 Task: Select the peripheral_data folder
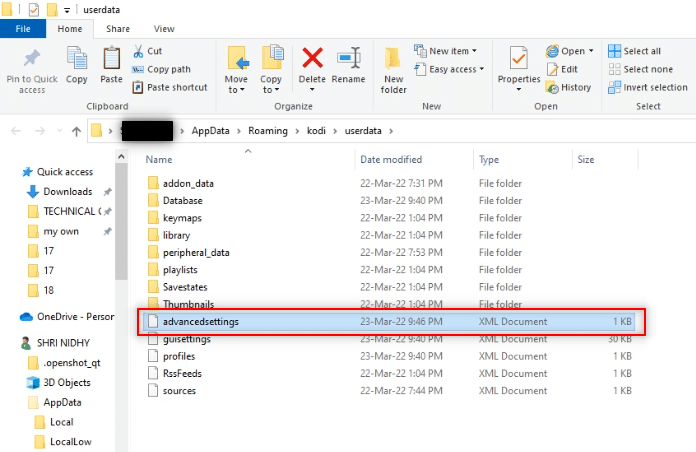click(196, 253)
